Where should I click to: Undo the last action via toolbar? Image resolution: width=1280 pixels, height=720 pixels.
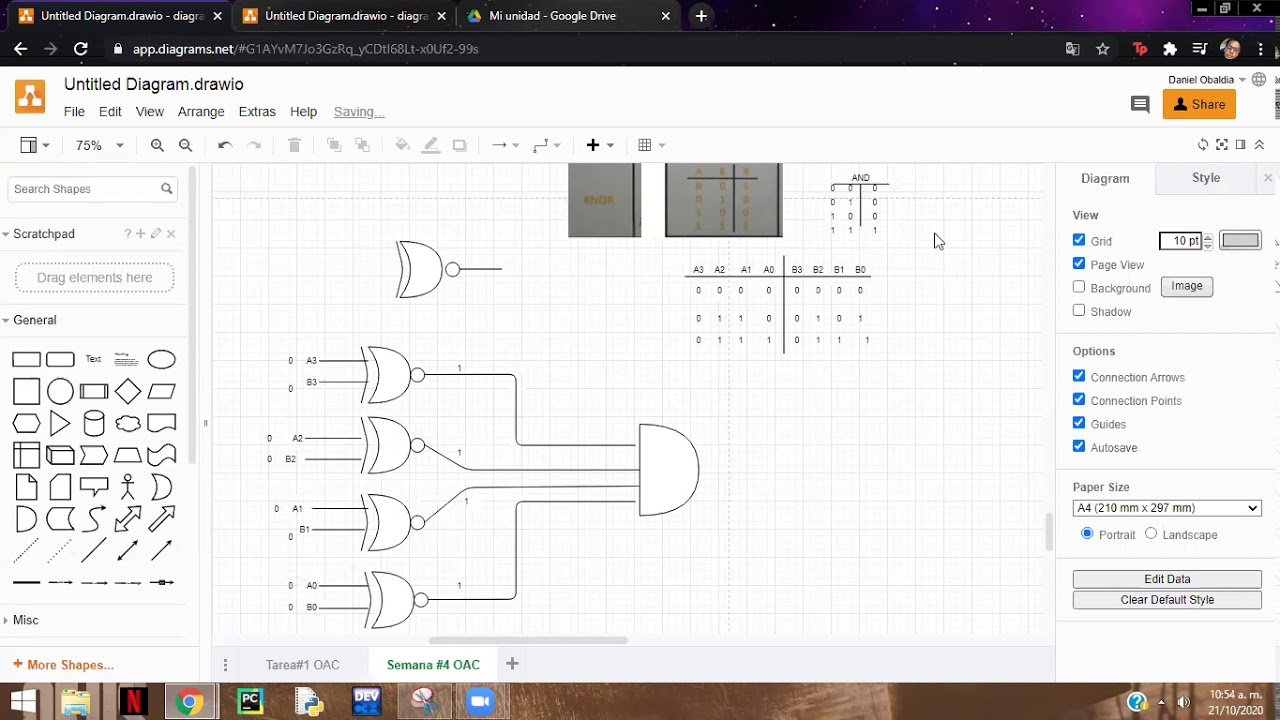(x=225, y=145)
